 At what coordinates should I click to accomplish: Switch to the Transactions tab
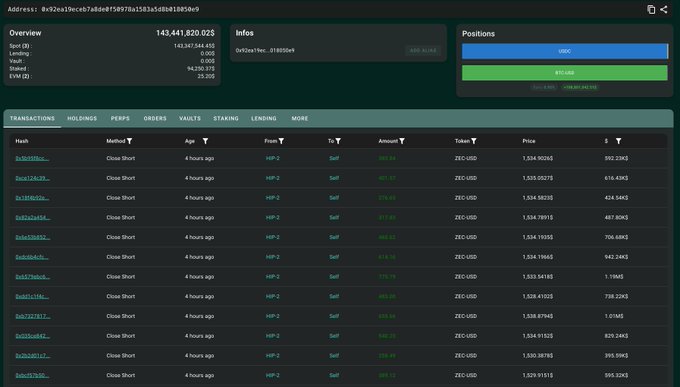(32, 118)
